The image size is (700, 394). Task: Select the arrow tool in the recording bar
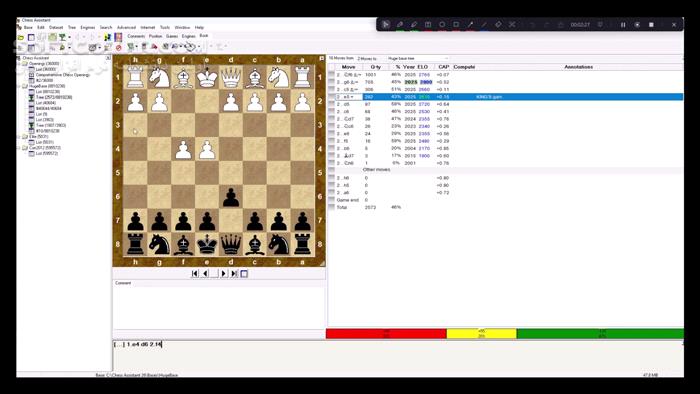pos(470,25)
